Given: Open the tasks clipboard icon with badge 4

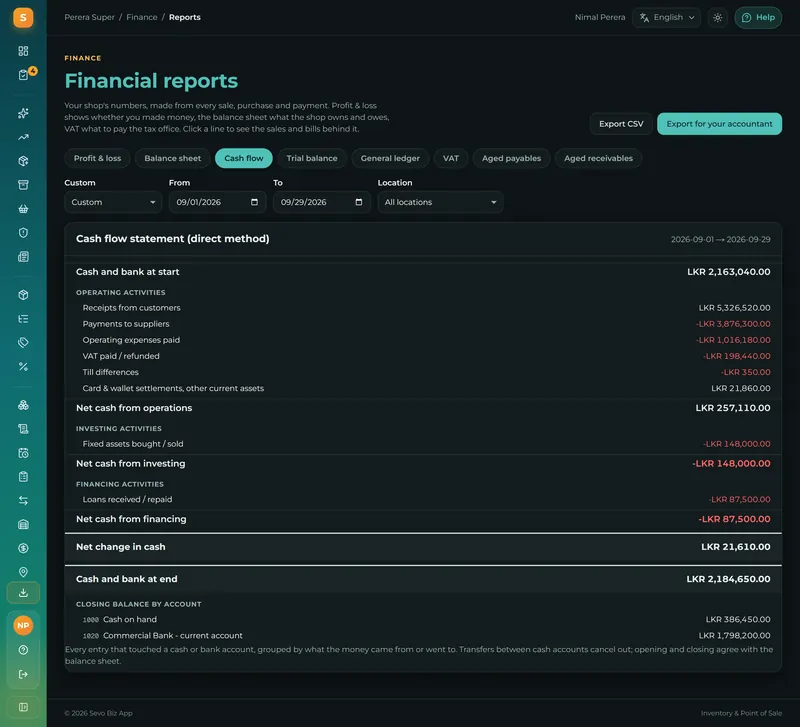Looking at the screenshot, I should coord(23,75).
